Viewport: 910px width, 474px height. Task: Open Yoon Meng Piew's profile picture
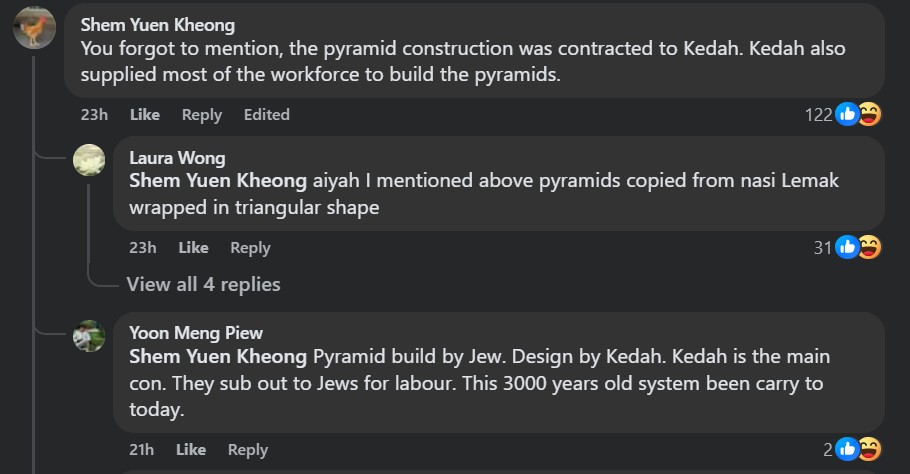pos(89,336)
